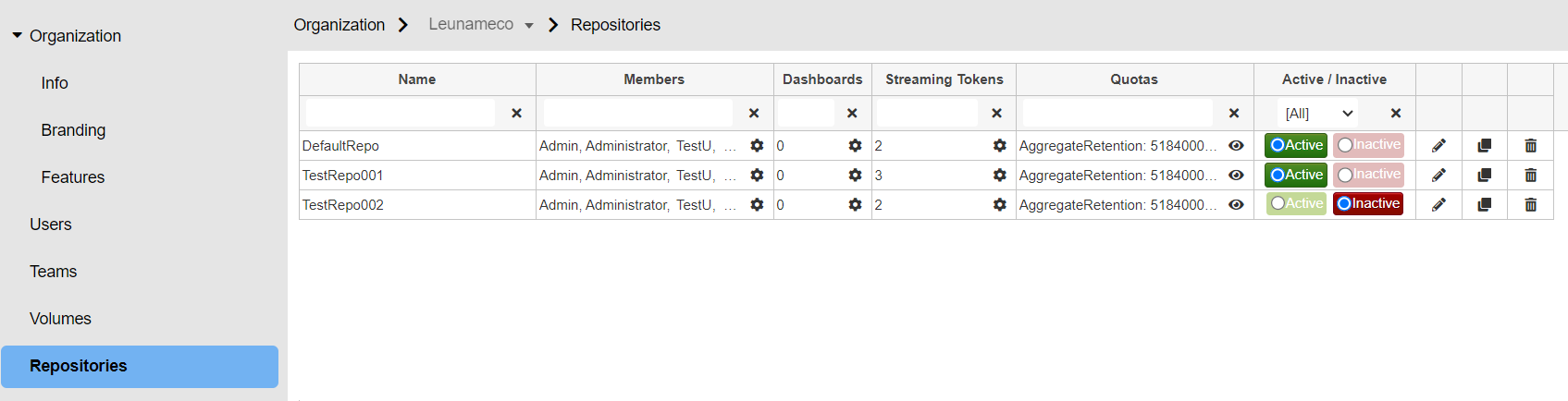Collapse the Organization tree section
Image resolution: width=1568 pixels, height=401 pixels.
click(17, 35)
